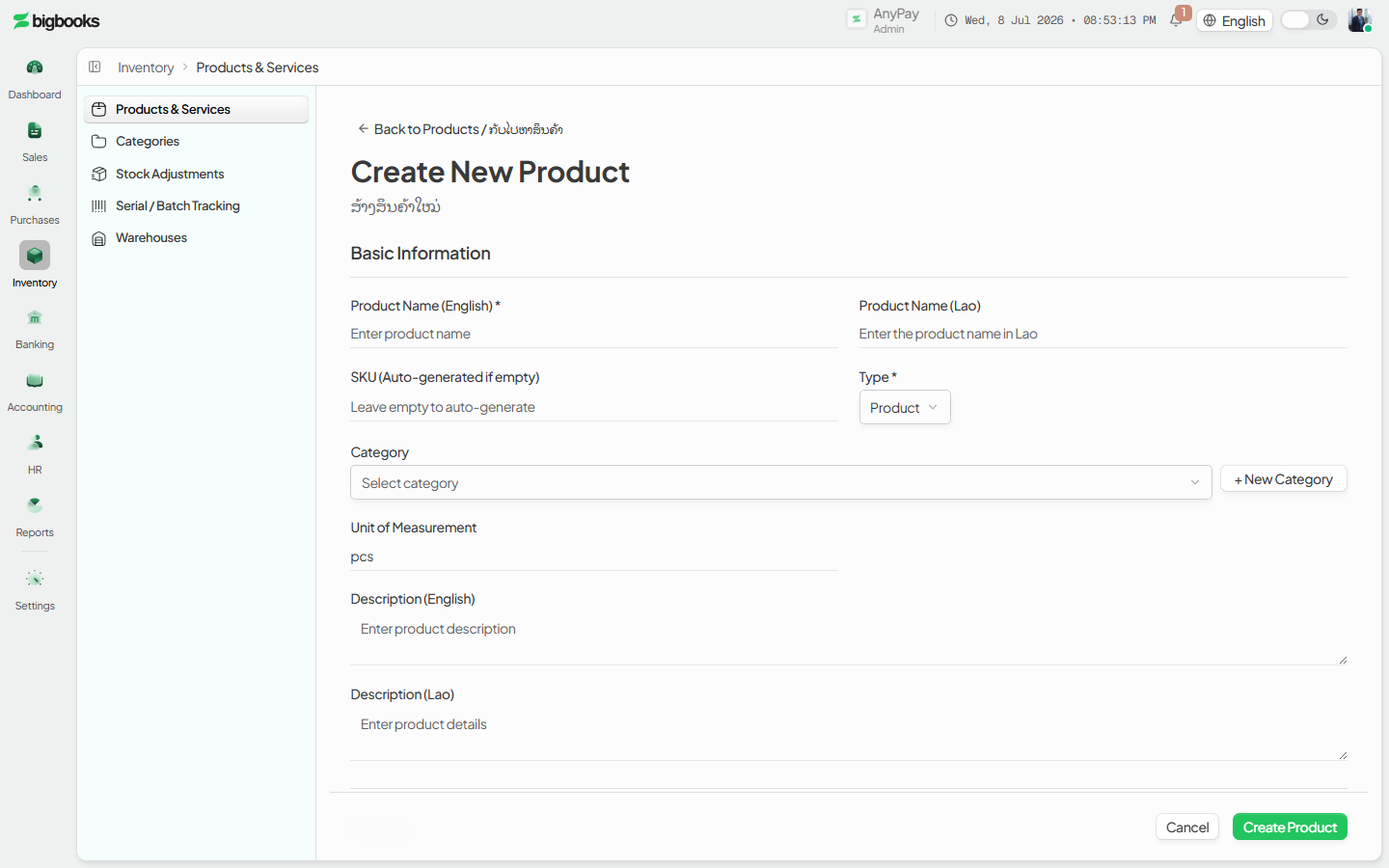Open the Dashboard icon in sidebar
The height and width of the screenshot is (868, 1389).
tap(35, 68)
